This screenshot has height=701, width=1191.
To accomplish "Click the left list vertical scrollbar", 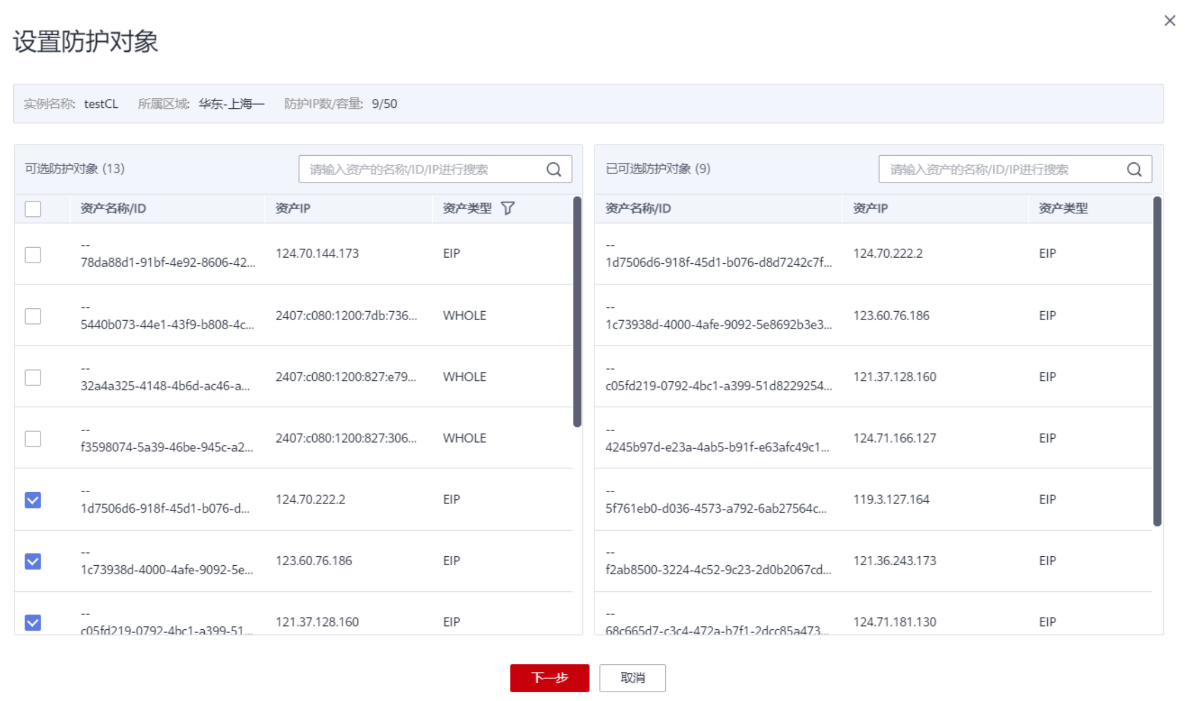I will (577, 311).
